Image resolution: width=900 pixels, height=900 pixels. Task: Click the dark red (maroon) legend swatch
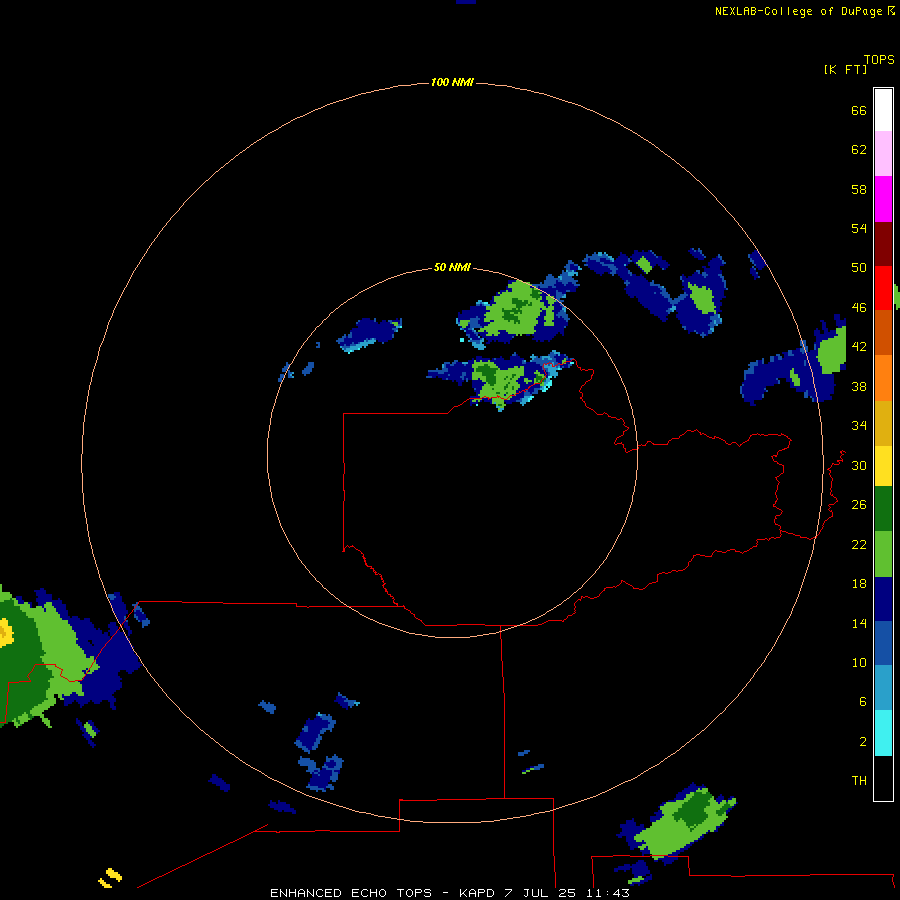[883, 243]
